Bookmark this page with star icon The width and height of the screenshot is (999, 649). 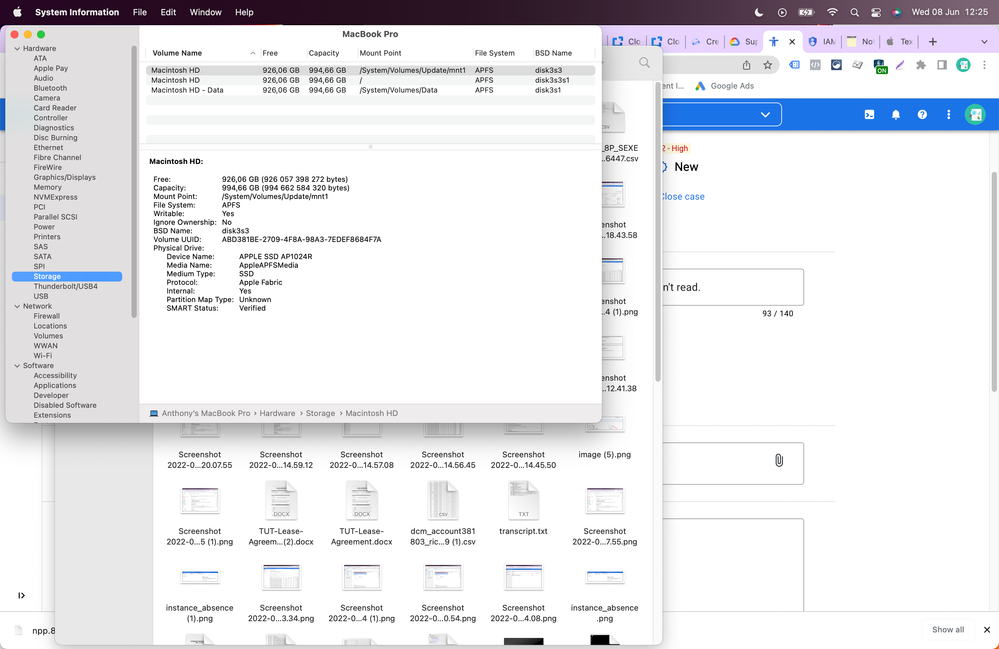tap(768, 65)
